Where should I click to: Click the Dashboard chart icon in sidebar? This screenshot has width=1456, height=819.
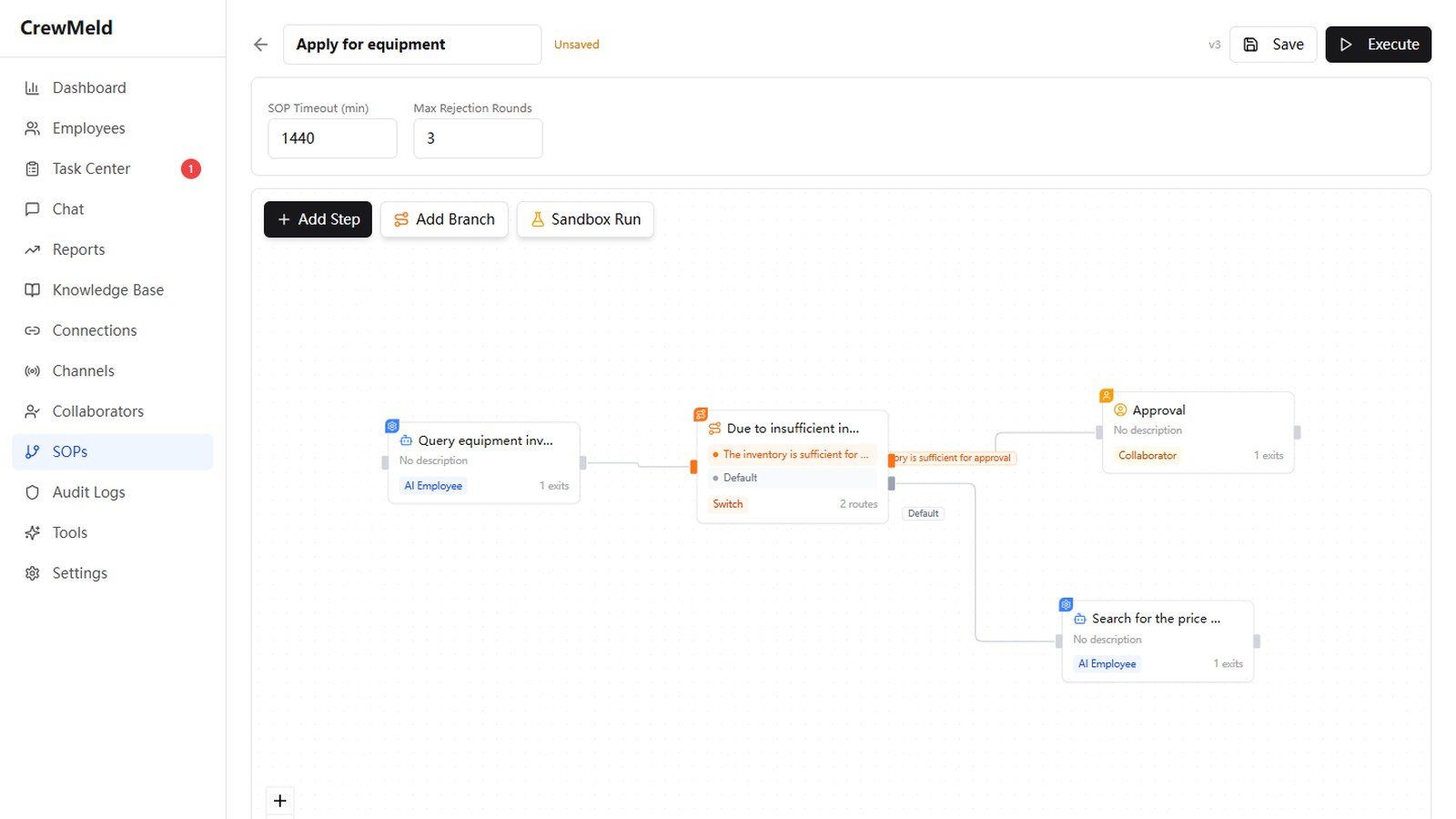(x=32, y=88)
